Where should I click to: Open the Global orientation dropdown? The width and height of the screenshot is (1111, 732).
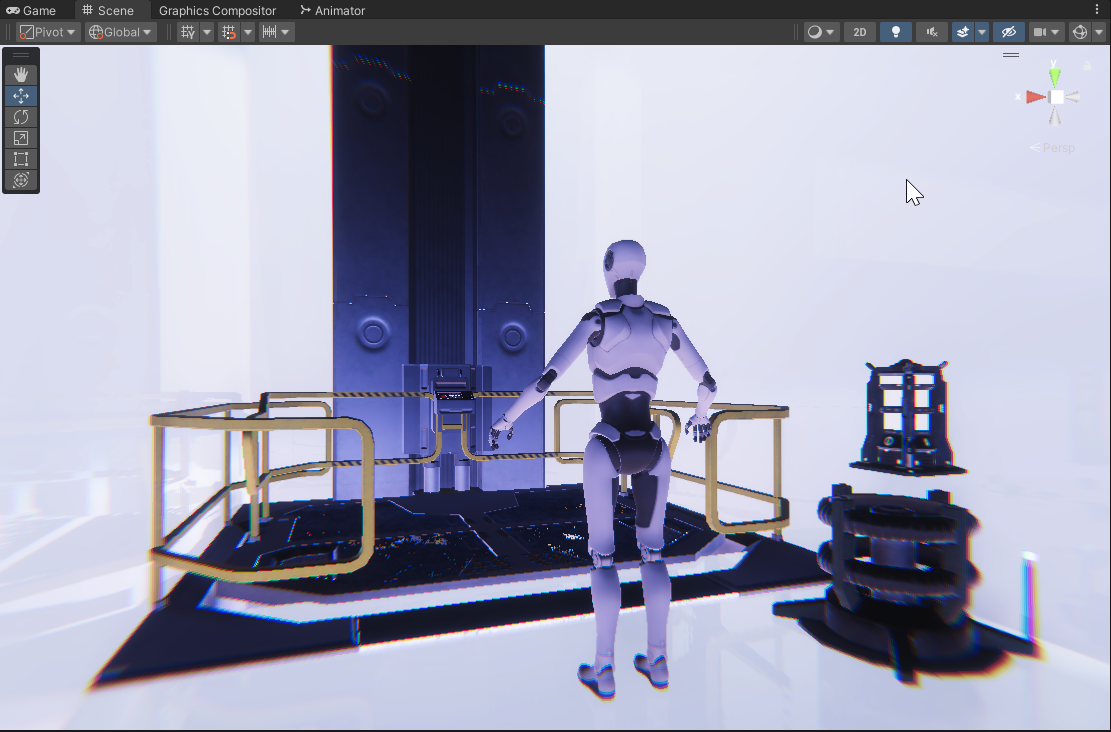(120, 32)
